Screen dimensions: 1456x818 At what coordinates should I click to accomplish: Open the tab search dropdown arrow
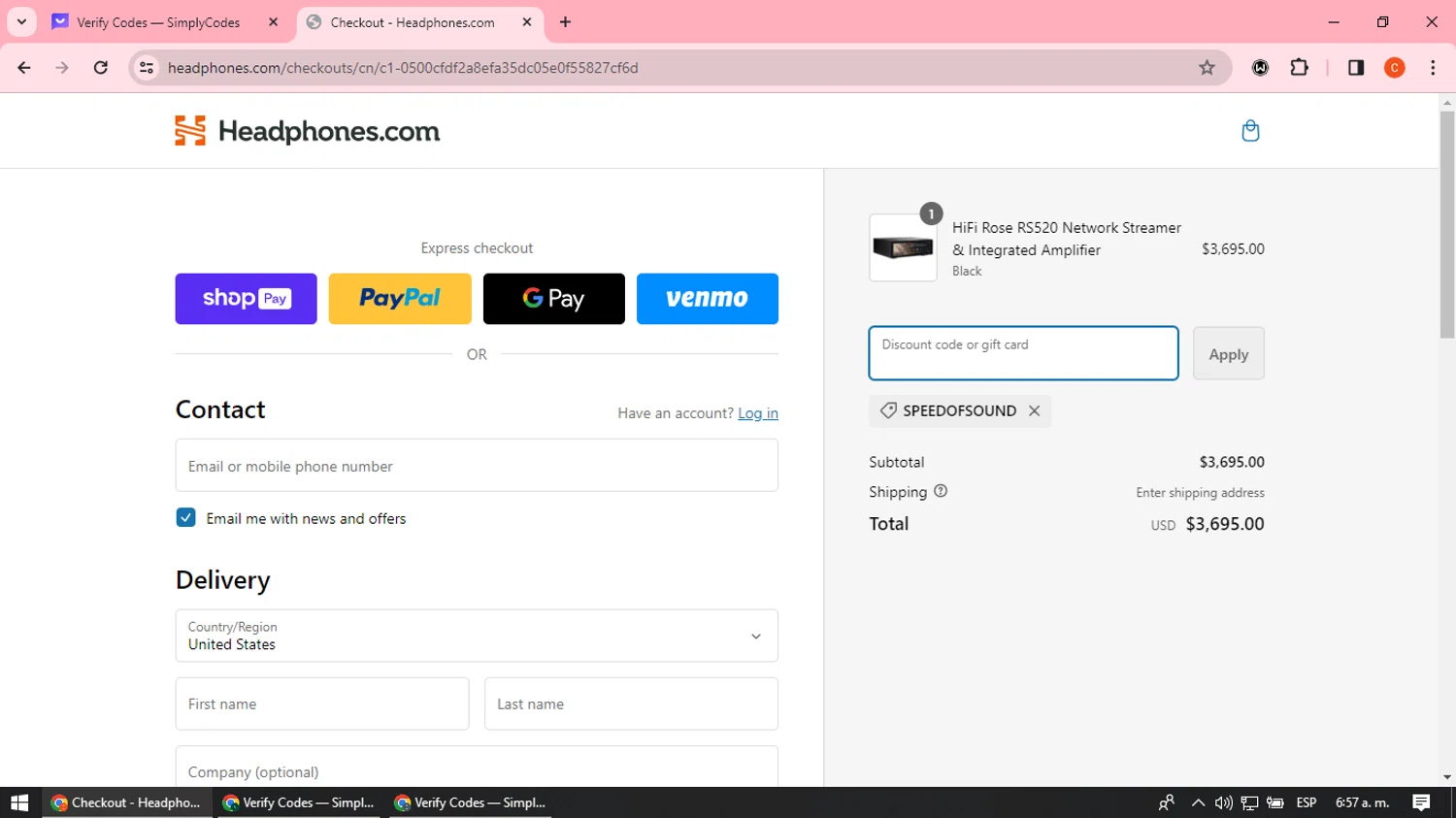click(21, 21)
